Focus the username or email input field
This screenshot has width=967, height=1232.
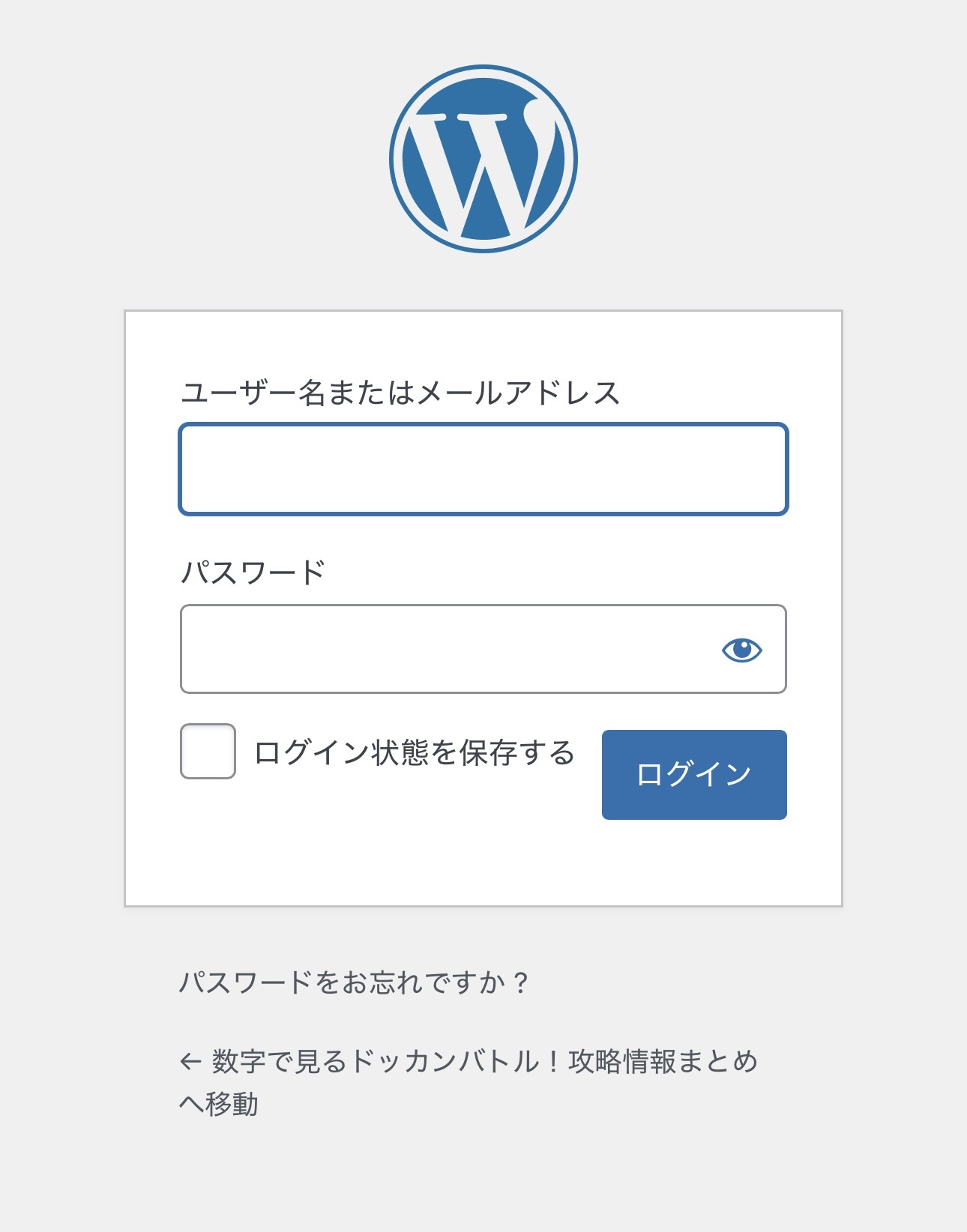pos(483,469)
